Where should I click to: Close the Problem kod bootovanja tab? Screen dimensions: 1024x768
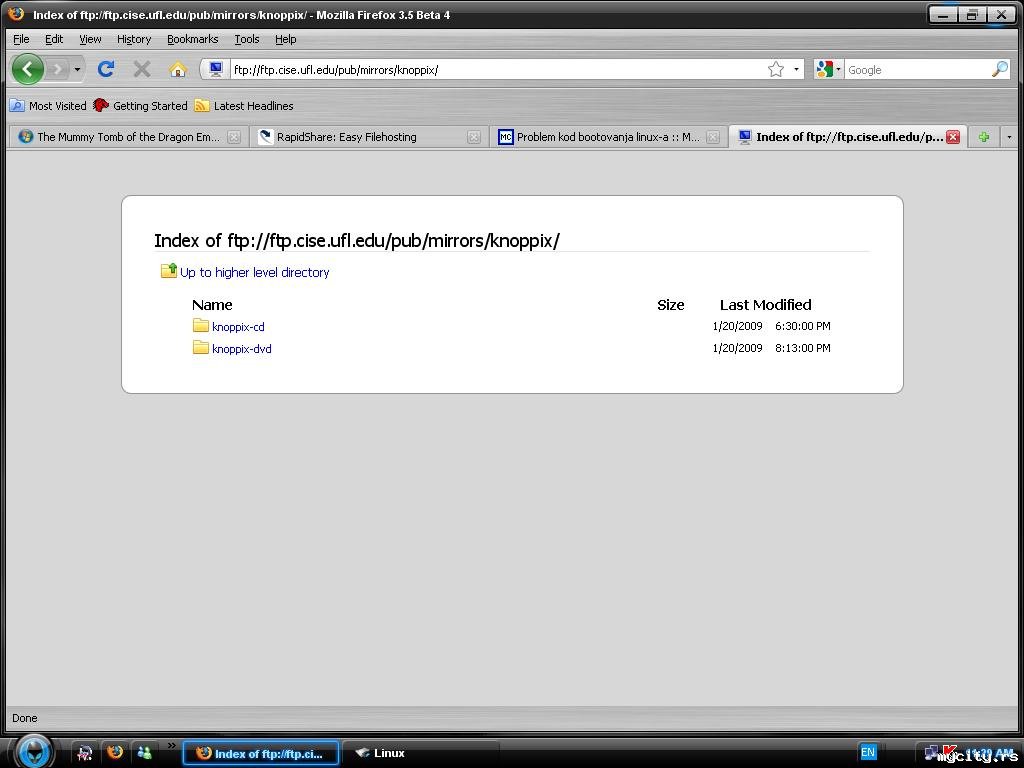(713, 137)
